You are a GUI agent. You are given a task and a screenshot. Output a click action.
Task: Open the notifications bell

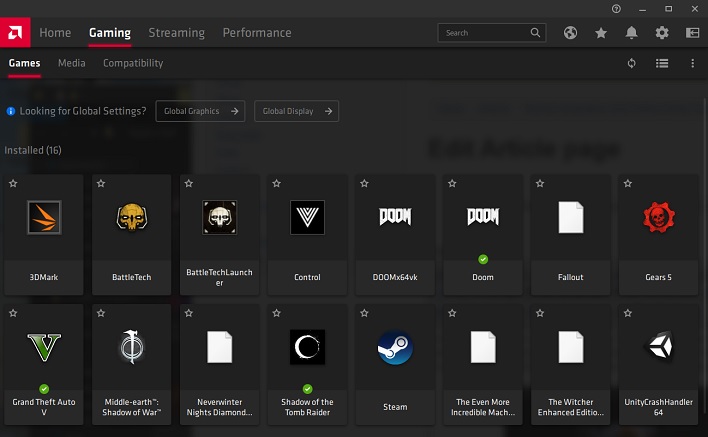click(631, 33)
